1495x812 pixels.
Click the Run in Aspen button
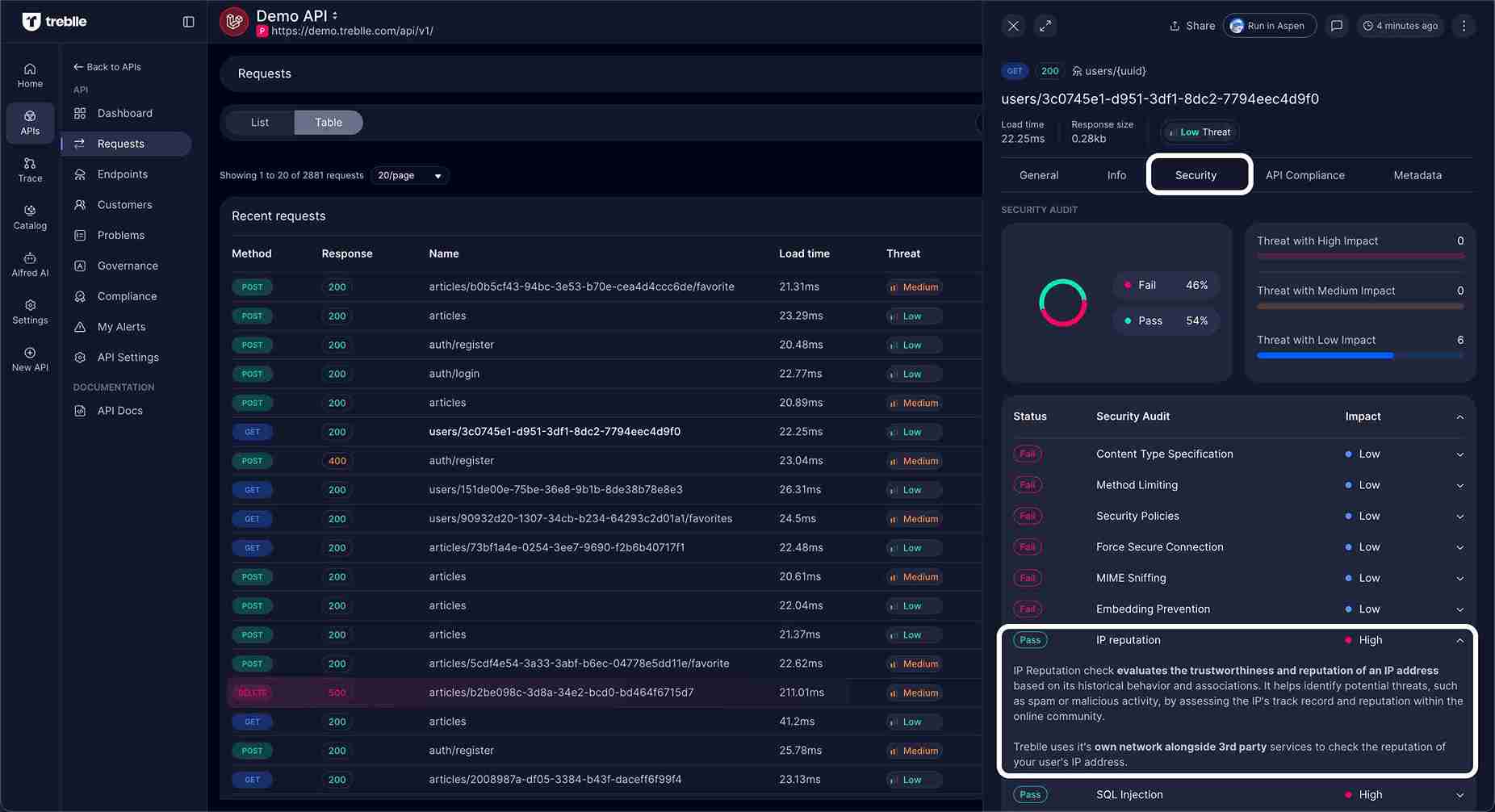(x=1269, y=26)
